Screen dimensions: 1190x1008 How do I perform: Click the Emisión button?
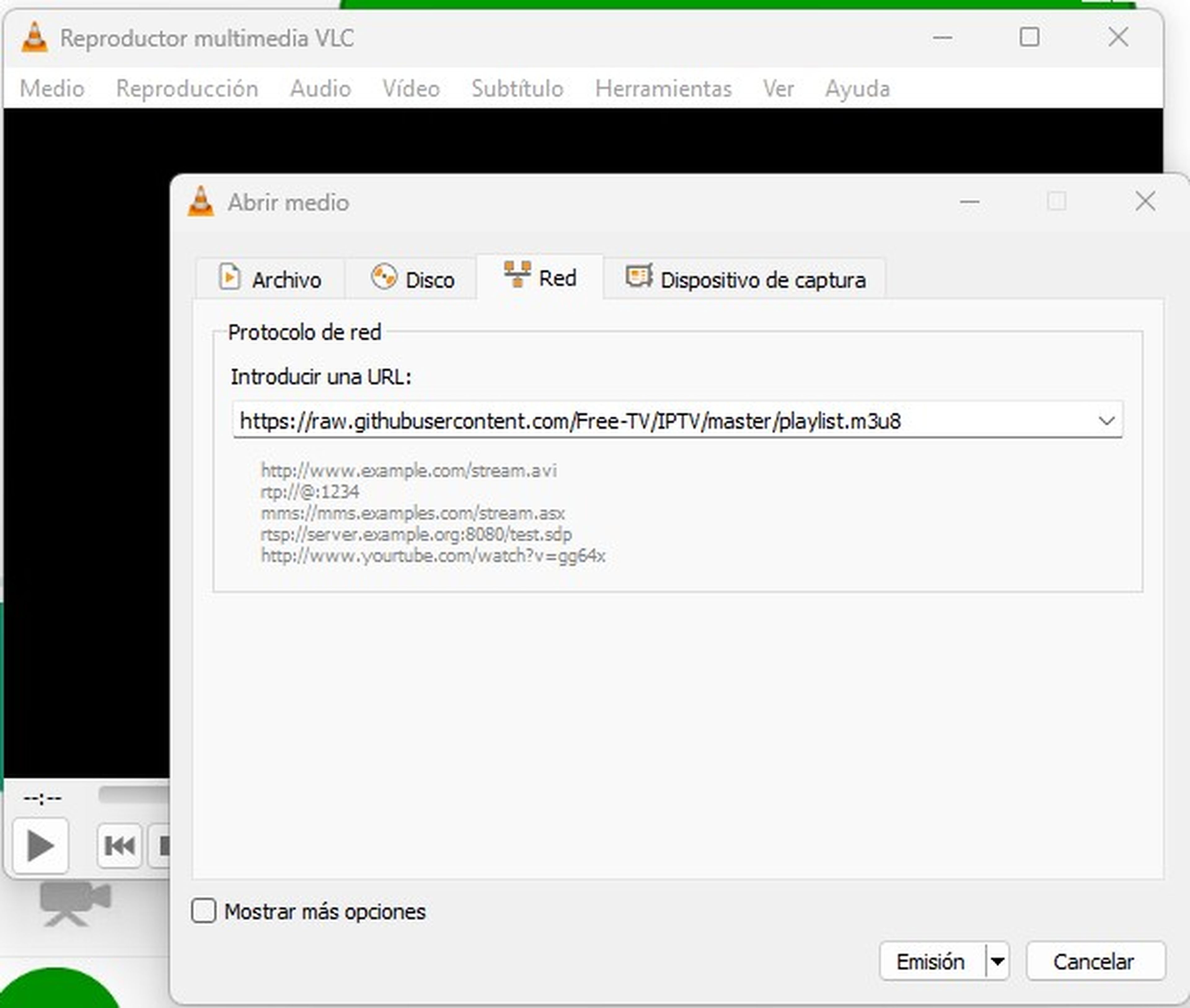click(x=932, y=961)
